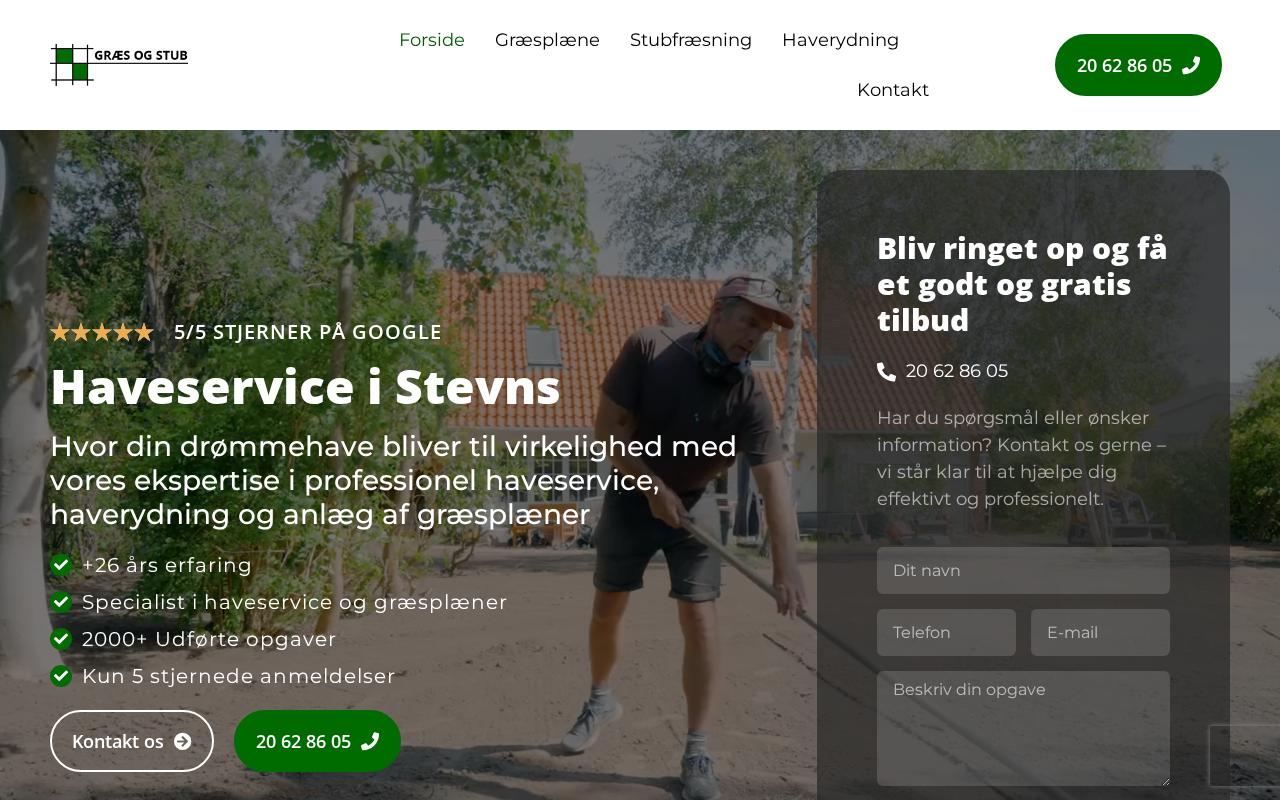This screenshot has height=800, width=1280.
Task: Click the phone icon in header button
Action: pos(1191,65)
